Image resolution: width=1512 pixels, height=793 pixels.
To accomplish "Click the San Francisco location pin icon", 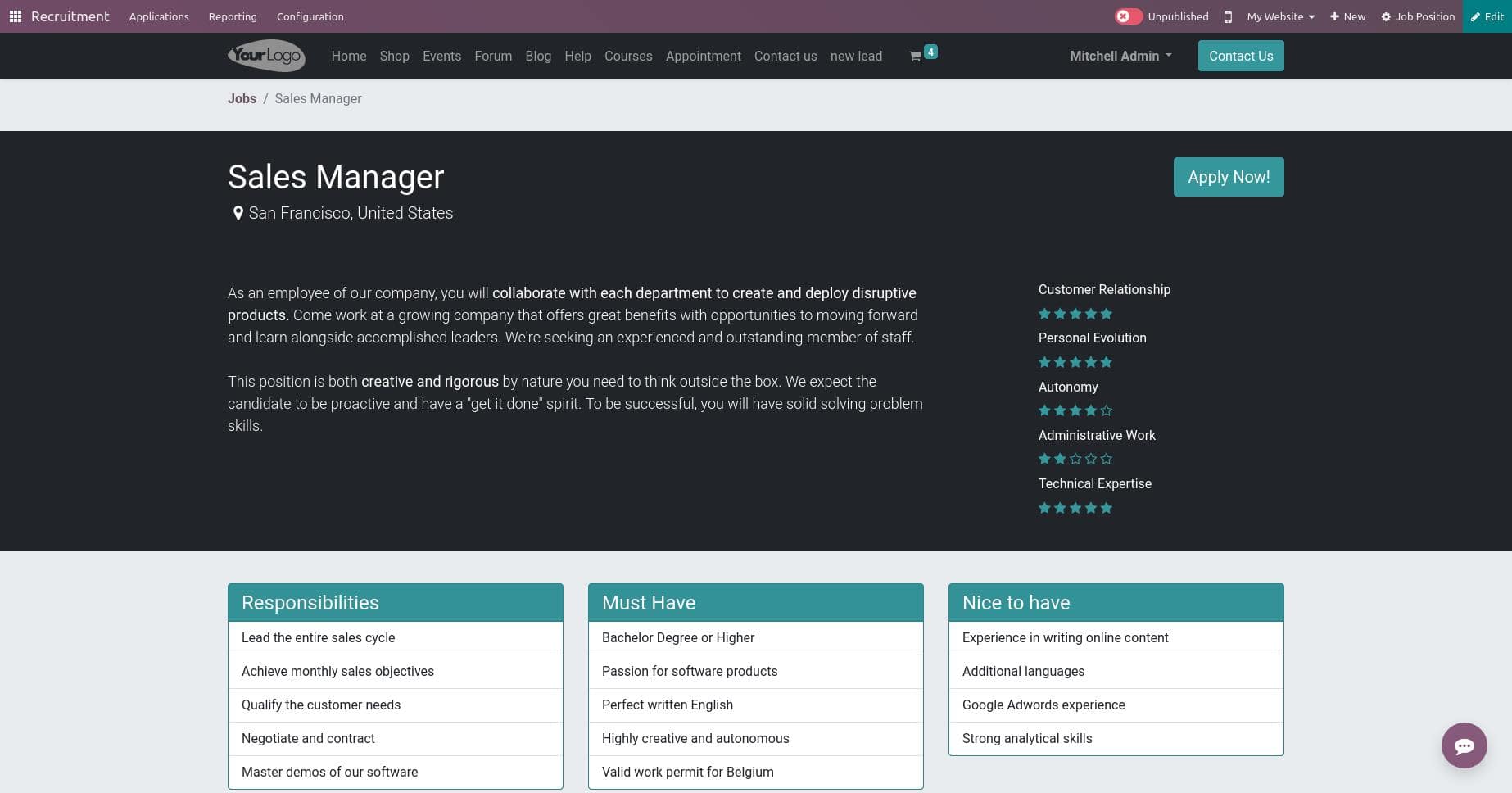I will (238, 213).
